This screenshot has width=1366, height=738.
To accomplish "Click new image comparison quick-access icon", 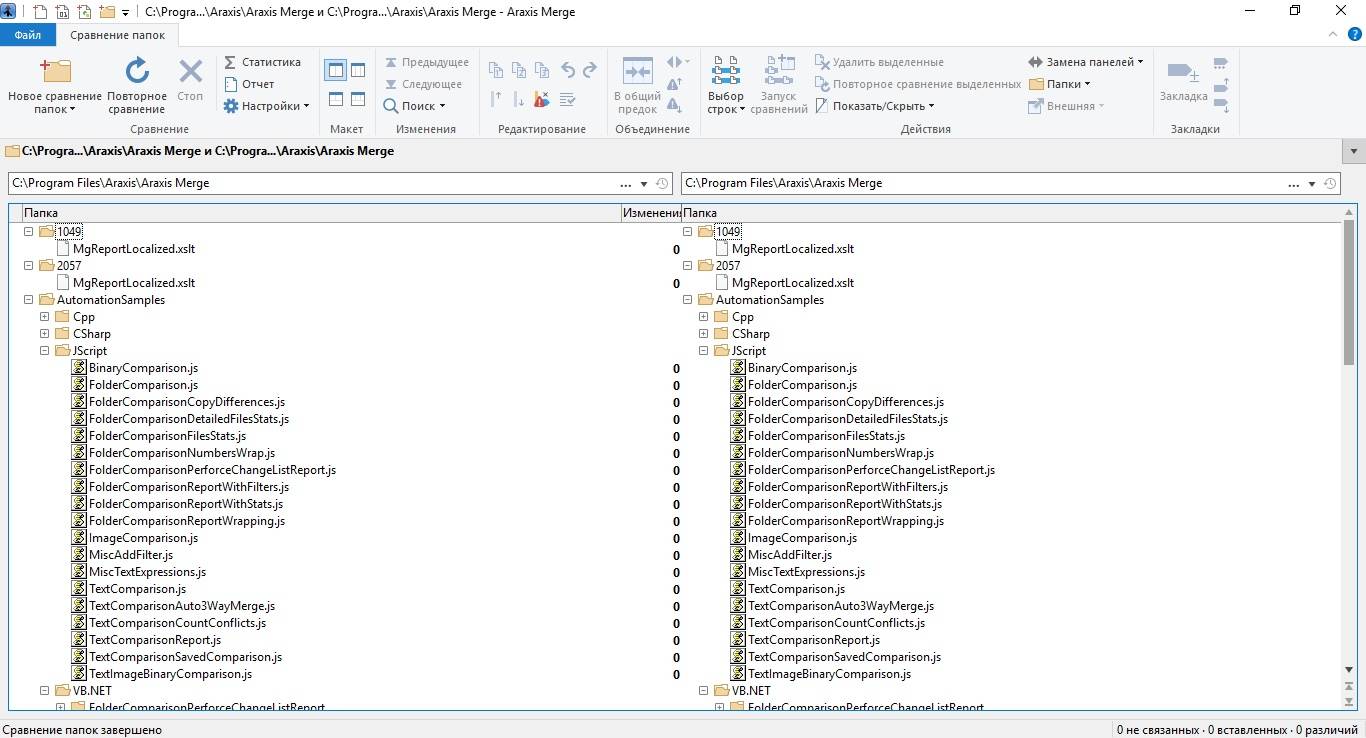I will (84, 12).
